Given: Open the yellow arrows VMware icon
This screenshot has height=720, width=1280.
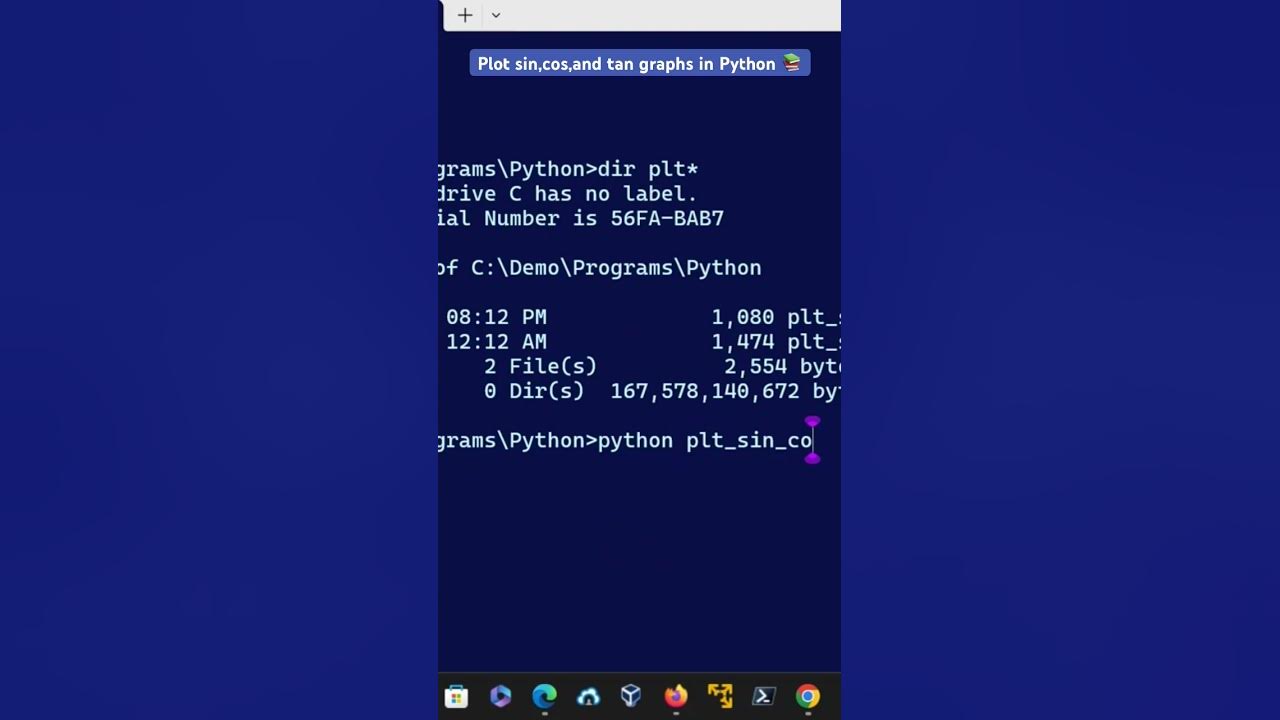Looking at the screenshot, I should pyautogui.click(x=720, y=696).
